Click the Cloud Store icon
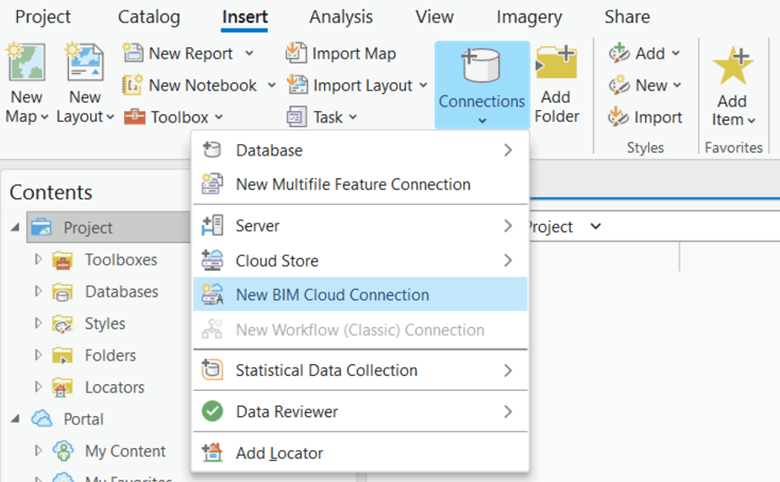 [x=212, y=260]
